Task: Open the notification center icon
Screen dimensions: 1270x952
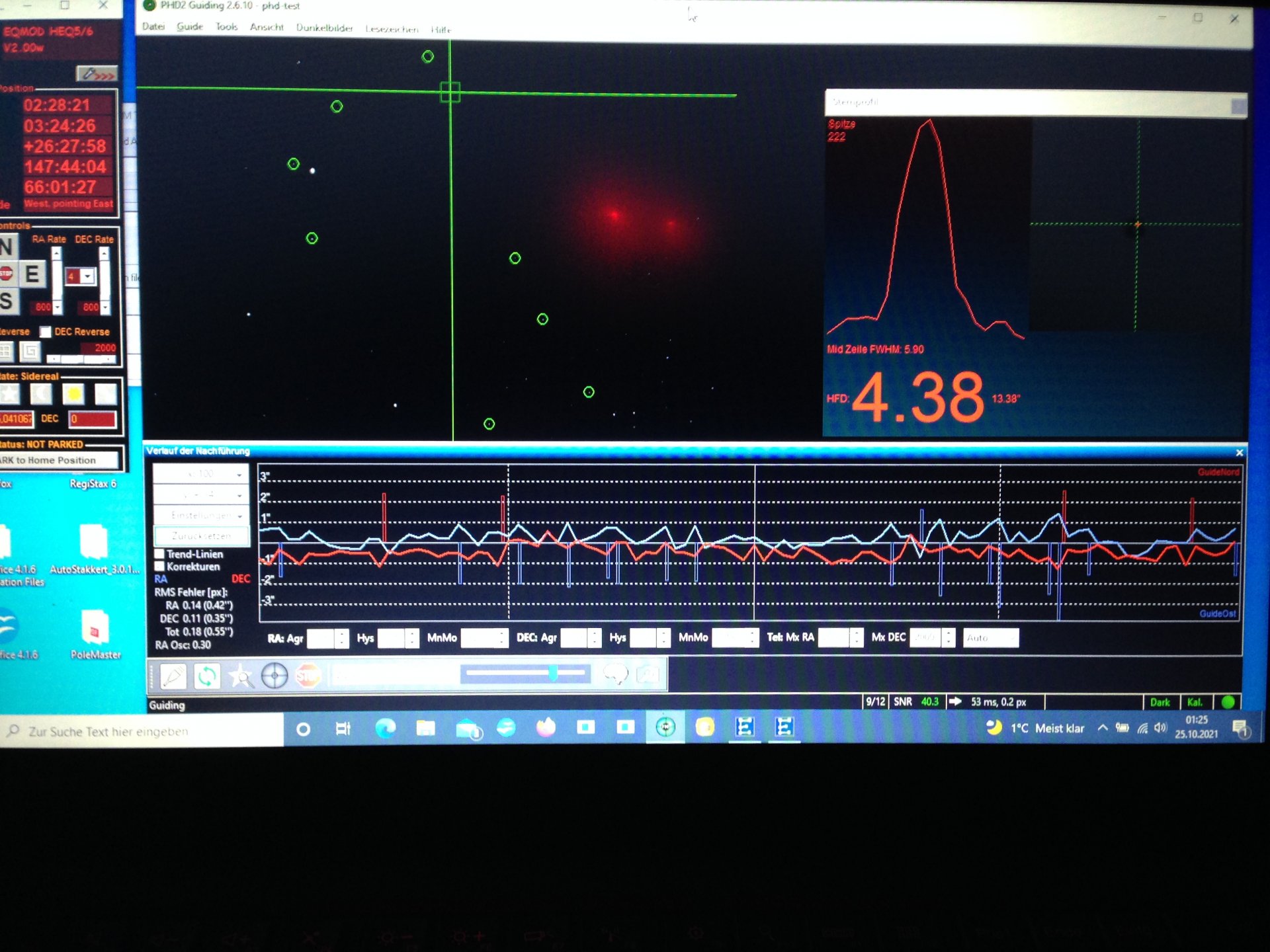Action: click(1240, 729)
